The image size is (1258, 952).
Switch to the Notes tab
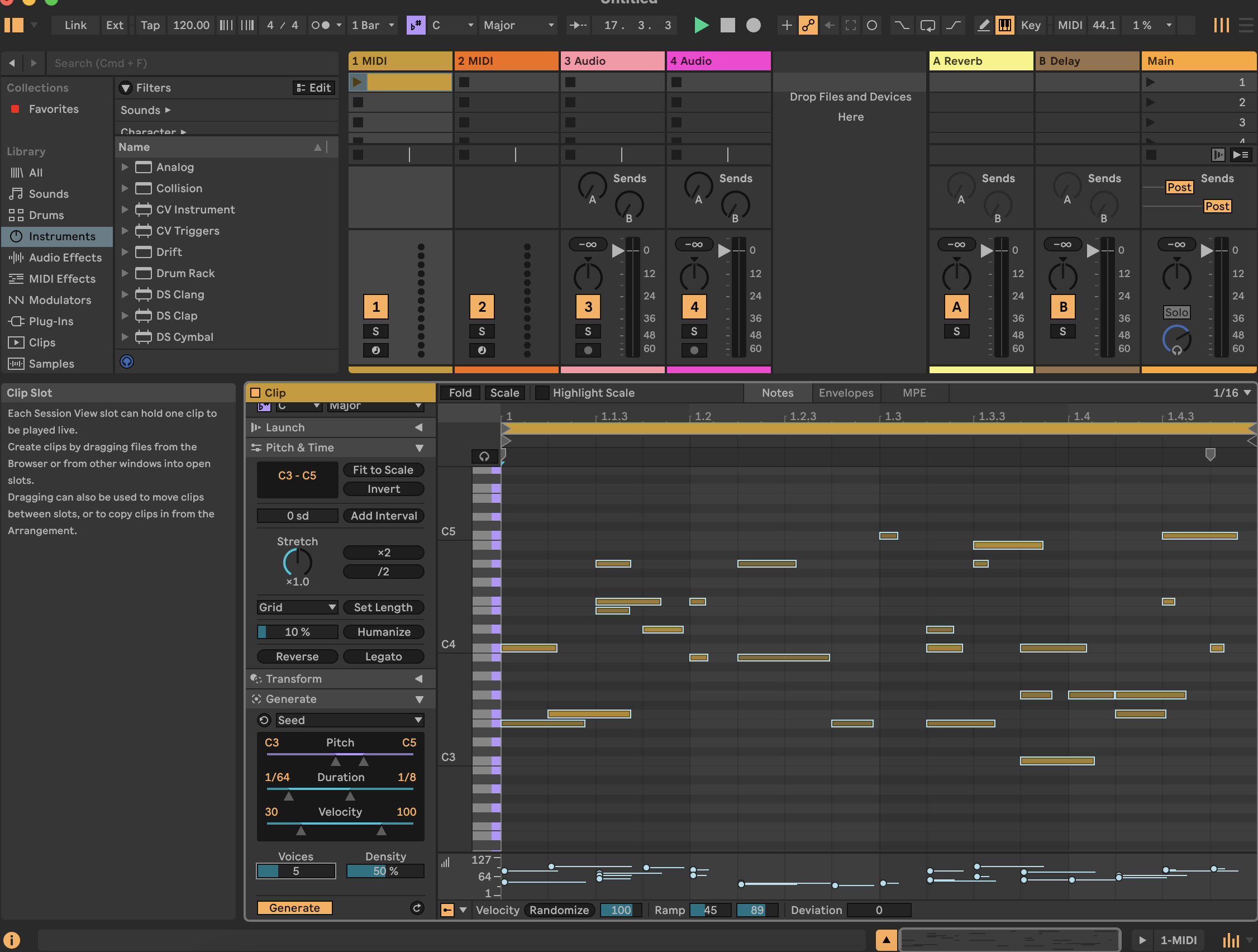click(x=778, y=392)
